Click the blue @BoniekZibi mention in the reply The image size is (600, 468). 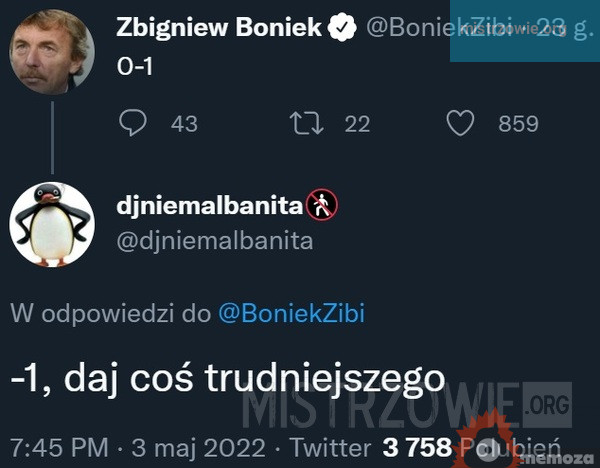(291, 314)
